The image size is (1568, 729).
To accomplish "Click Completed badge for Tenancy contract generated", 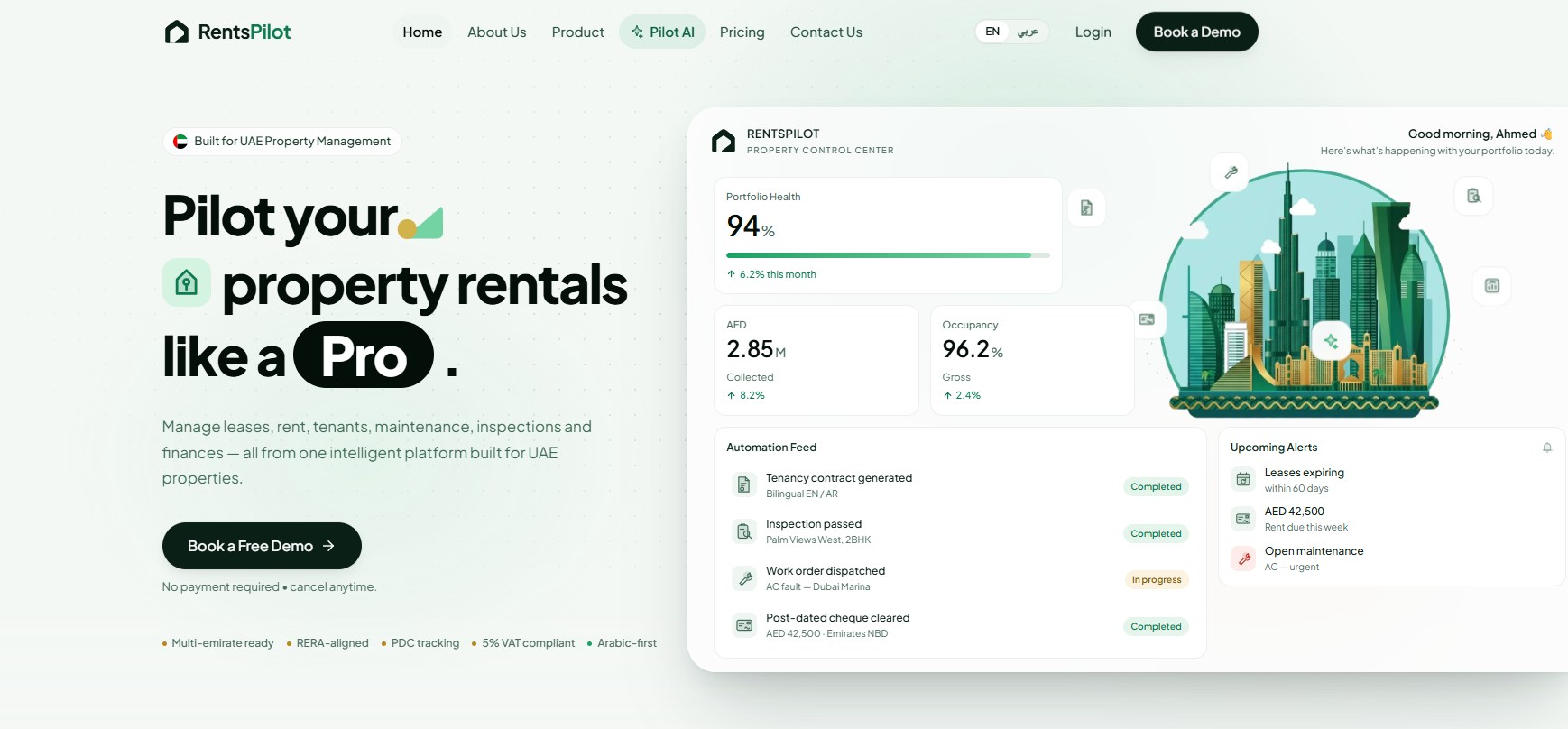I will 1156,487.
